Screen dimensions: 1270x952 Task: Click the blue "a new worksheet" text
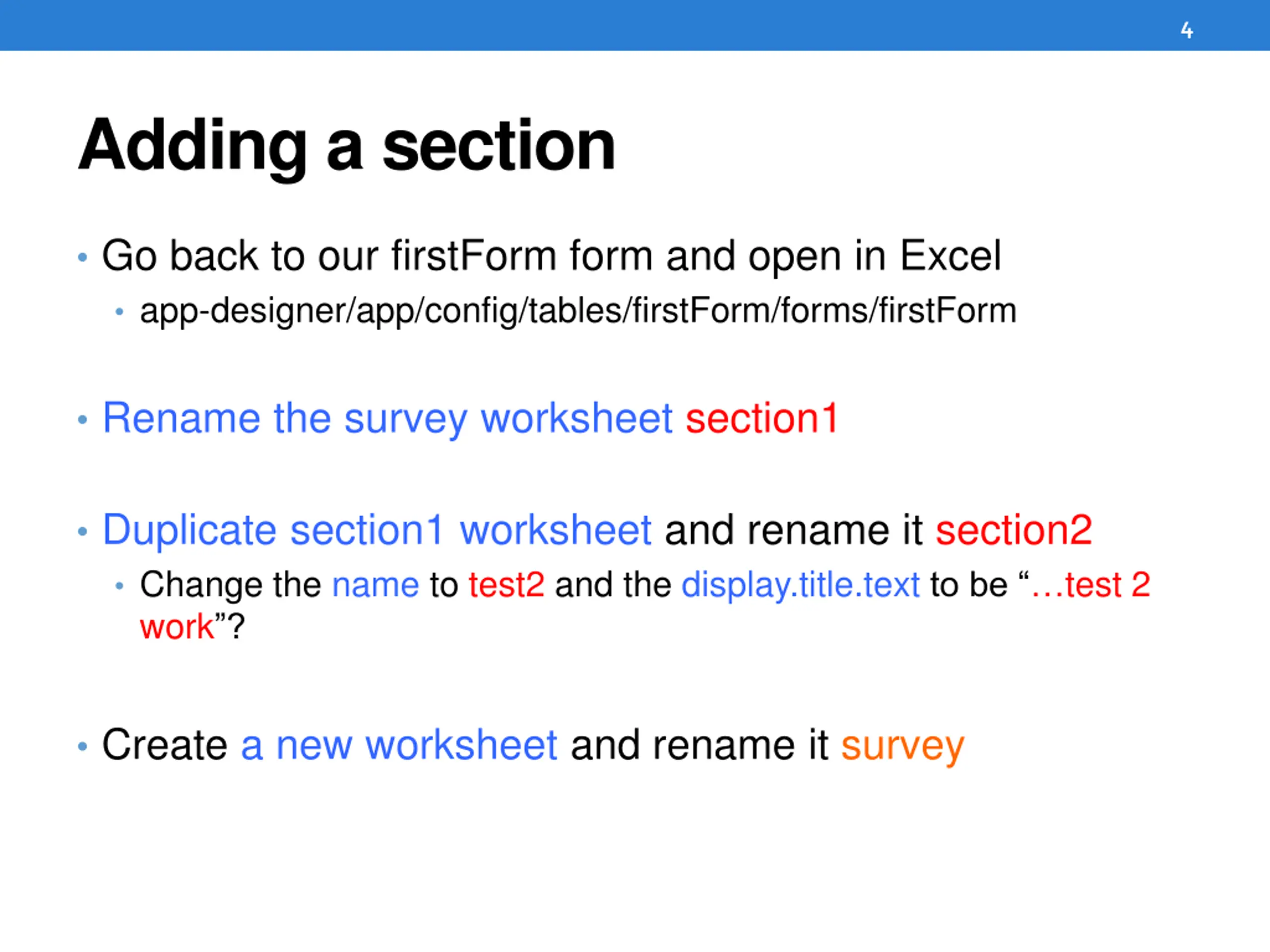click(x=399, y=745)
